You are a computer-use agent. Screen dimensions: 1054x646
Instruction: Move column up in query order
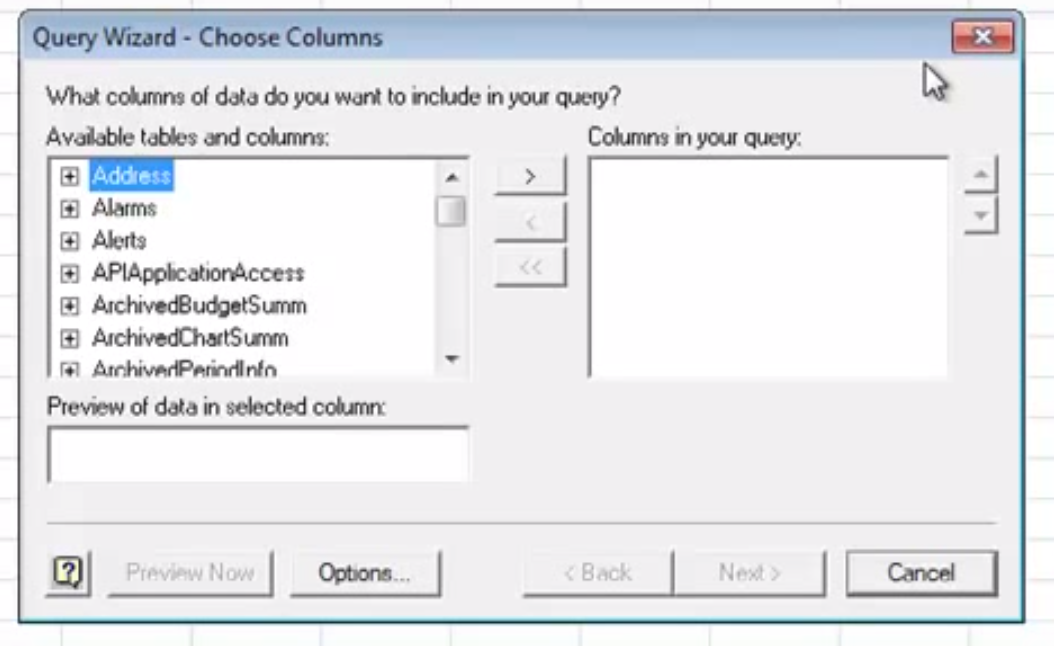(x=981, y=176)
